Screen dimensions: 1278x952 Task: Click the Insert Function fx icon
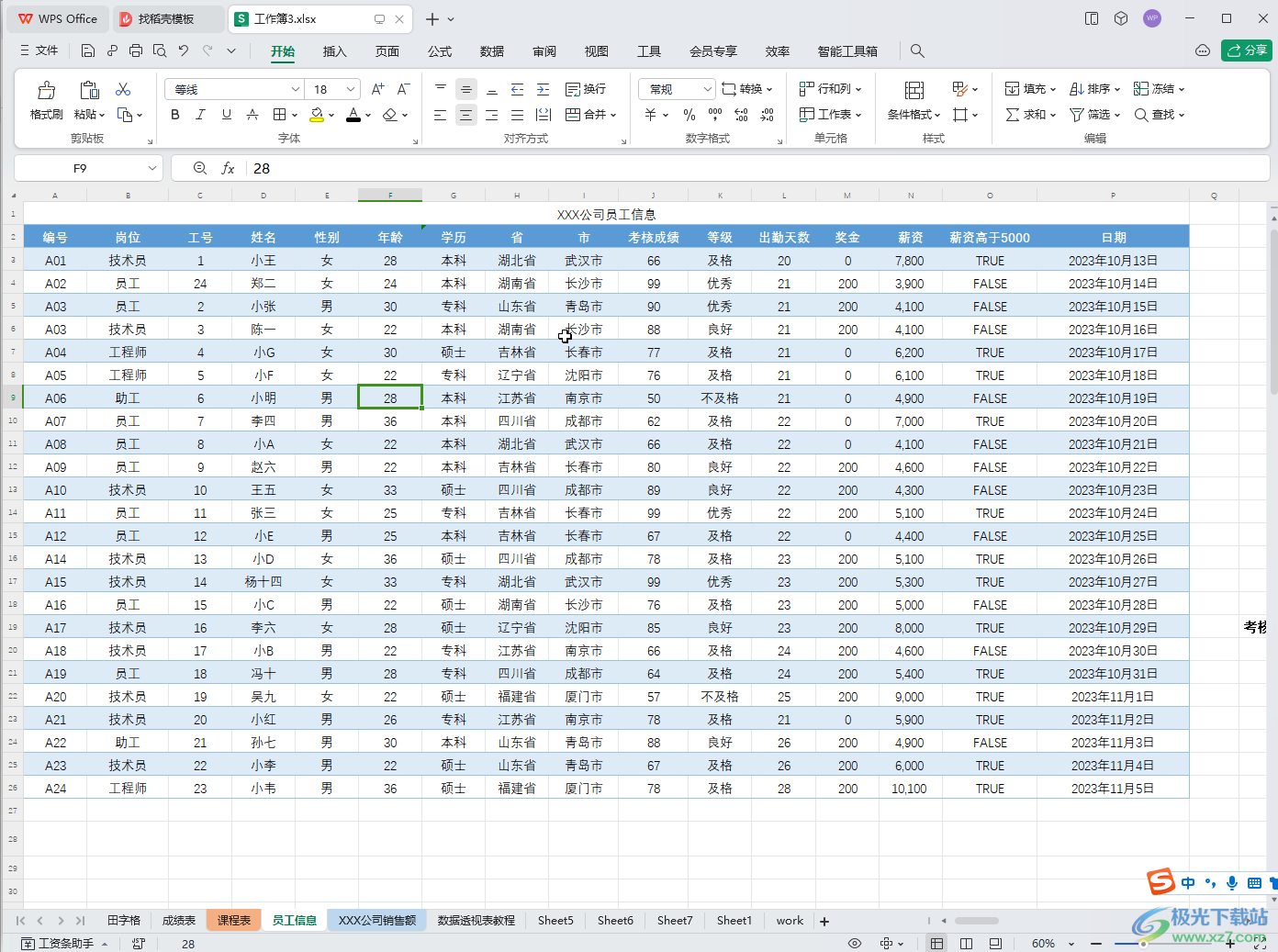pyautogui.click(x=228, y=168)
